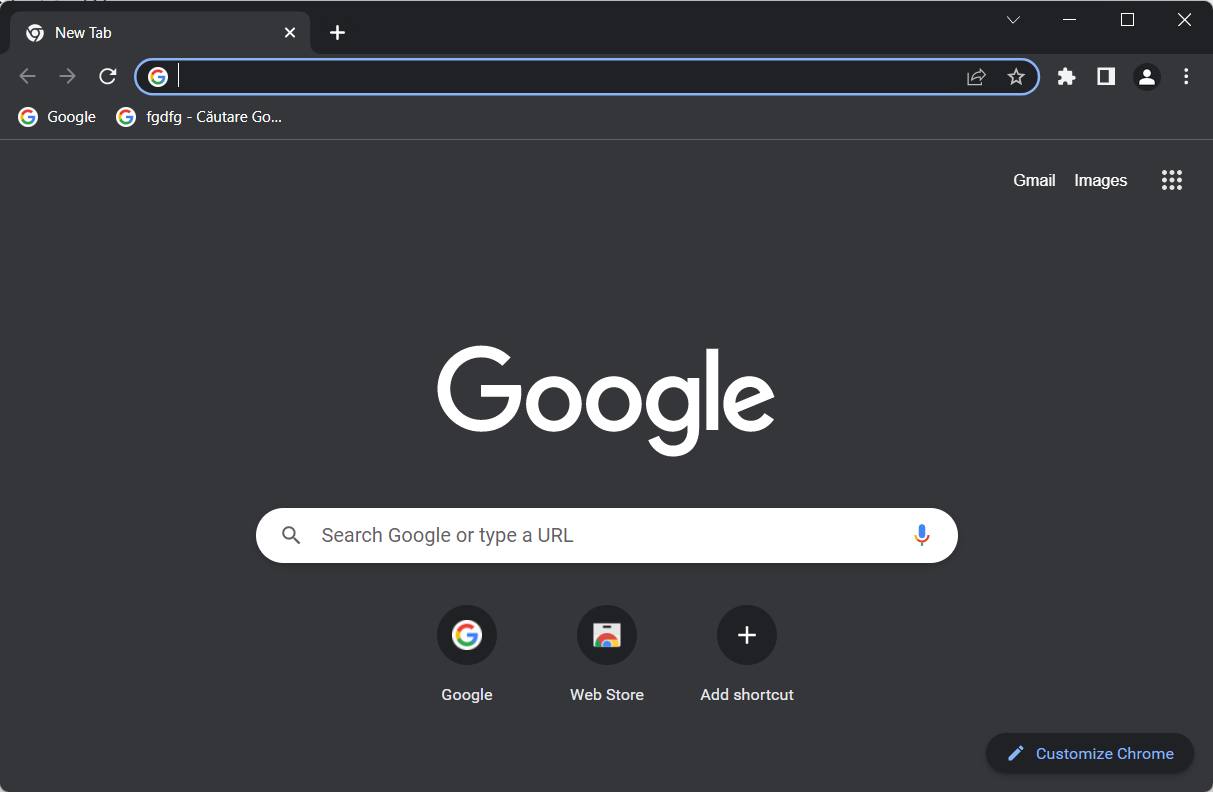Maximize the Chrome window
This screenshot has width=1213, height=792.
1127,20
